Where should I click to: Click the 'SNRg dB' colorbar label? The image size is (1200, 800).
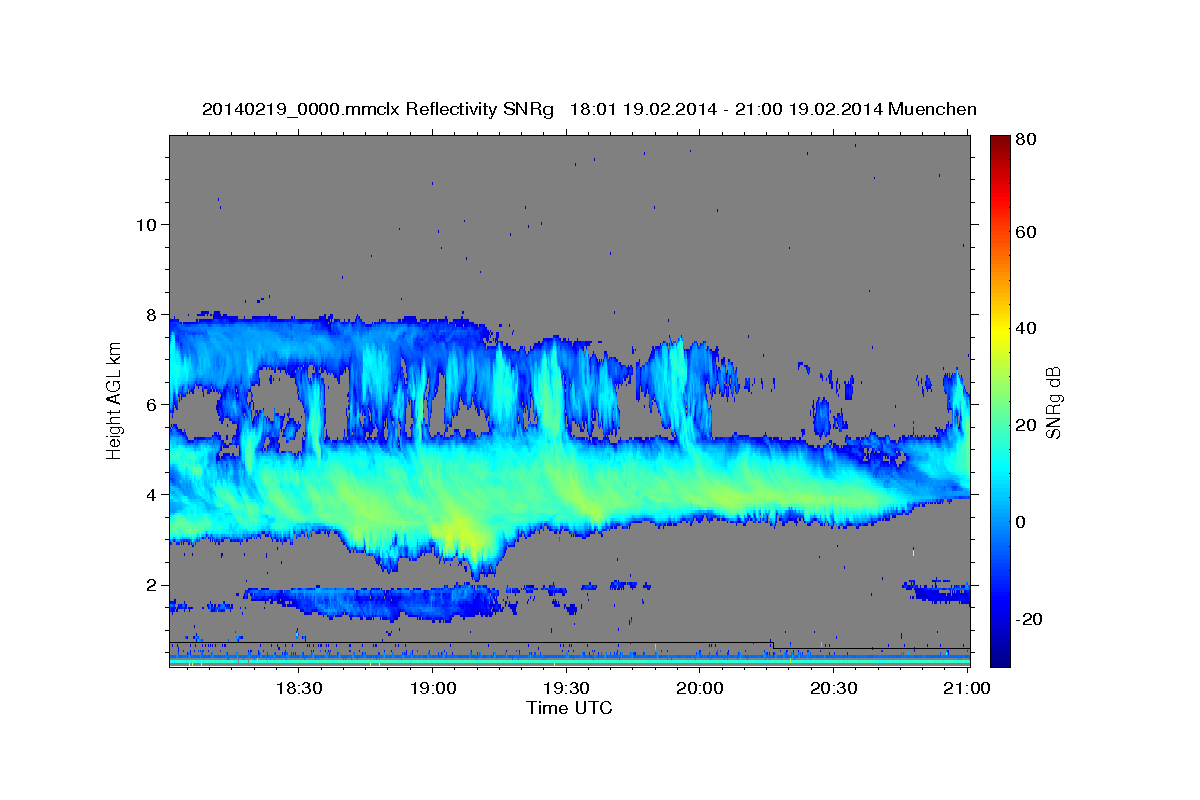1053,402
